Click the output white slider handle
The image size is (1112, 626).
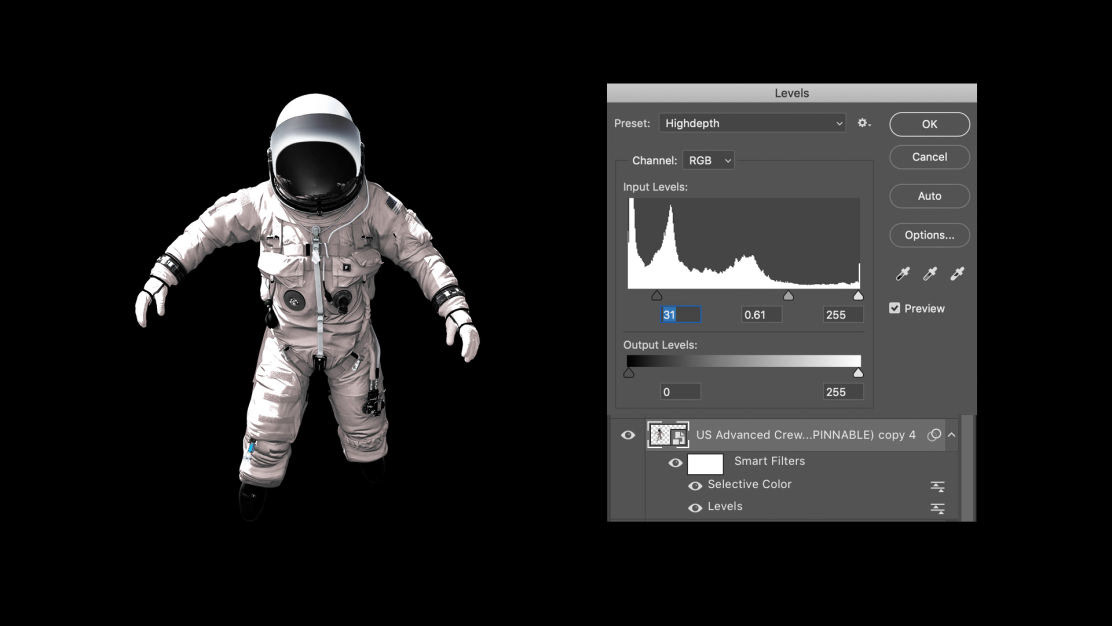pyautogui.click(x=858, y=373)
